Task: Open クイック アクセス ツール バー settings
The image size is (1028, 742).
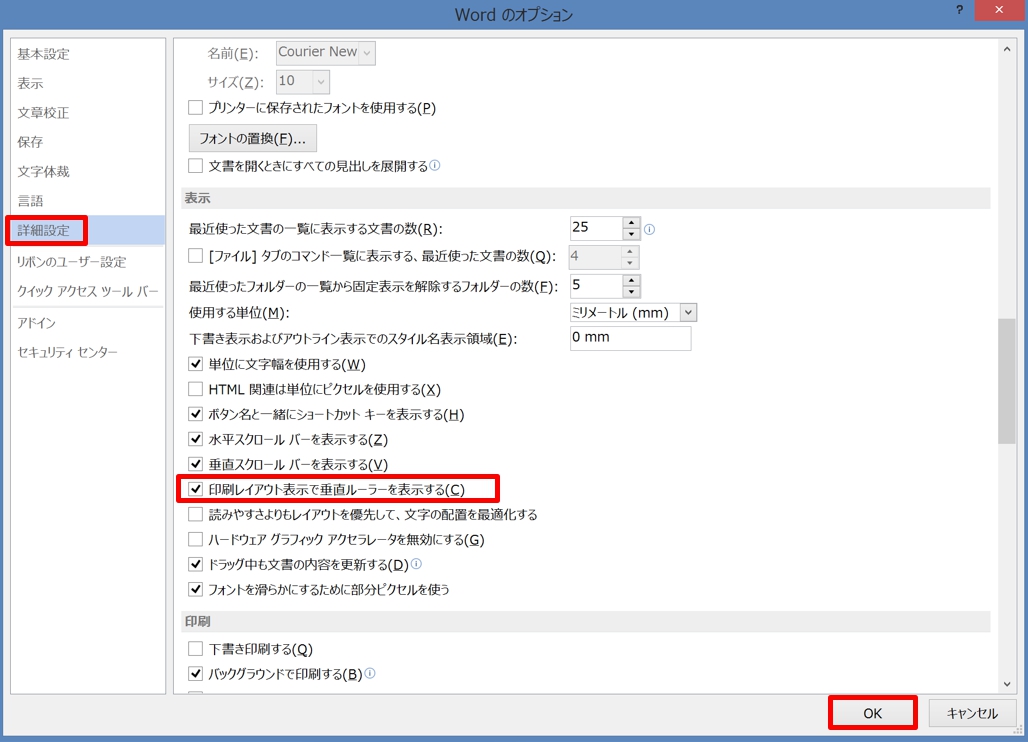Action: (87, 291)
